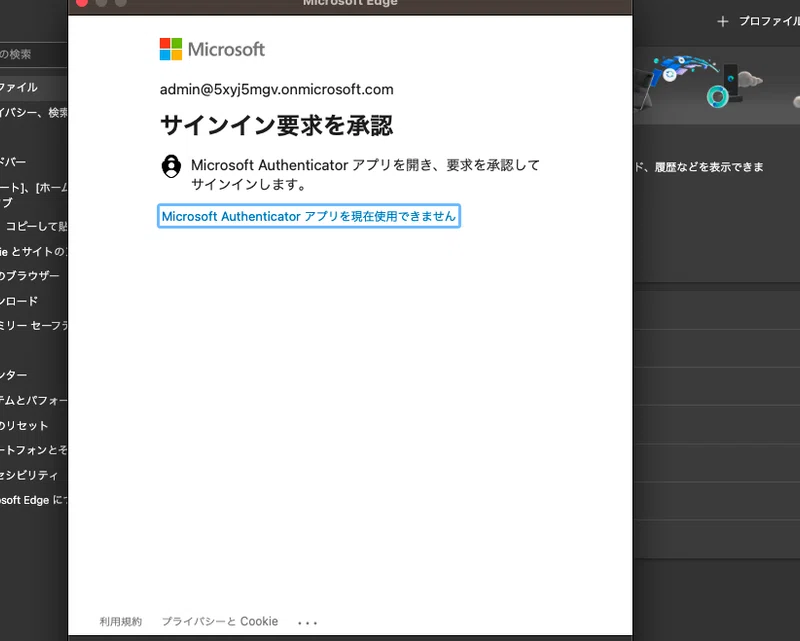Select the プロファイル item in settings sidebar
This screenshot has height=641, width=800.
tap(33, 87)
